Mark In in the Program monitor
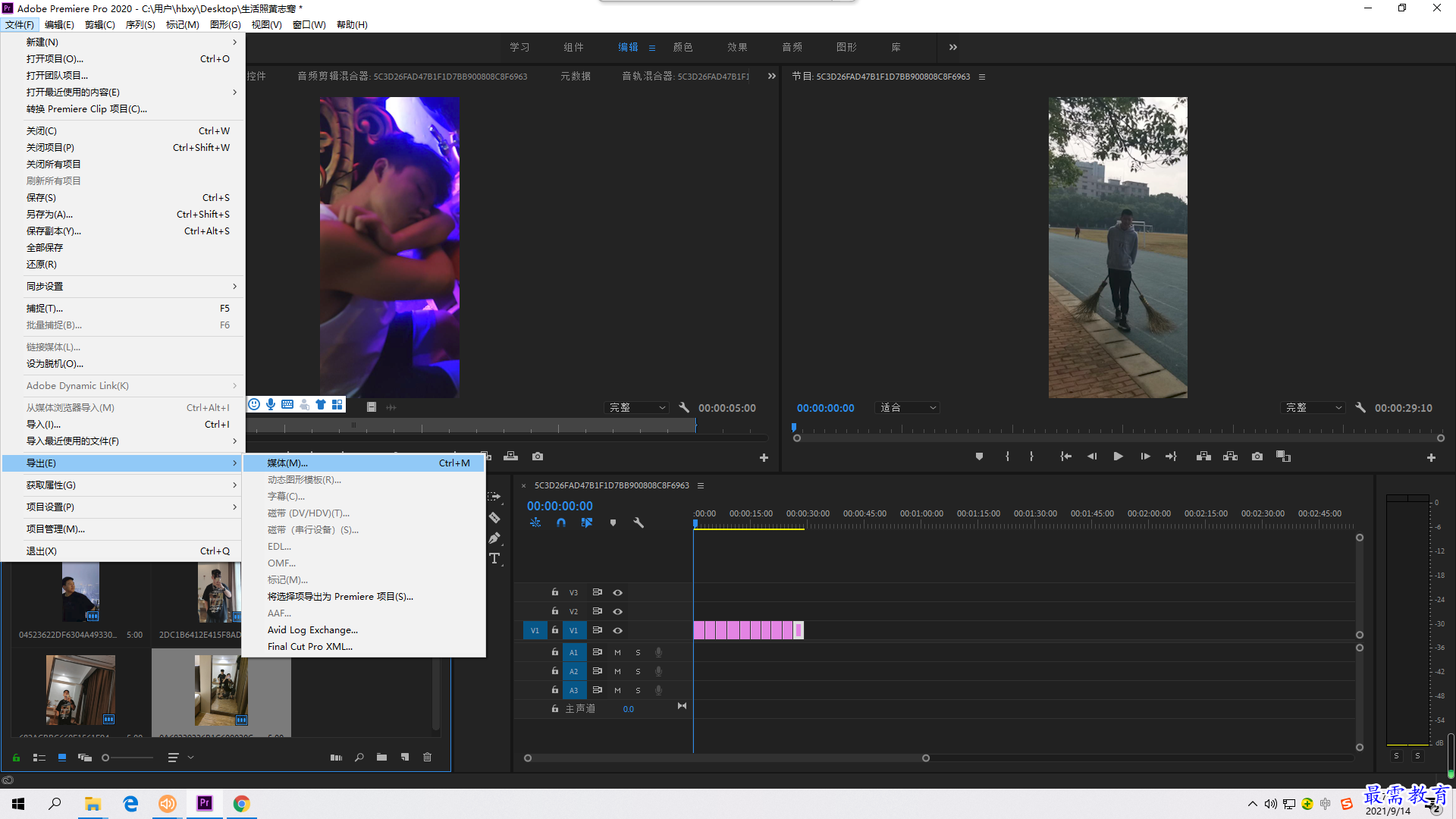The image size is (1456, 819). coord(1007,457)
